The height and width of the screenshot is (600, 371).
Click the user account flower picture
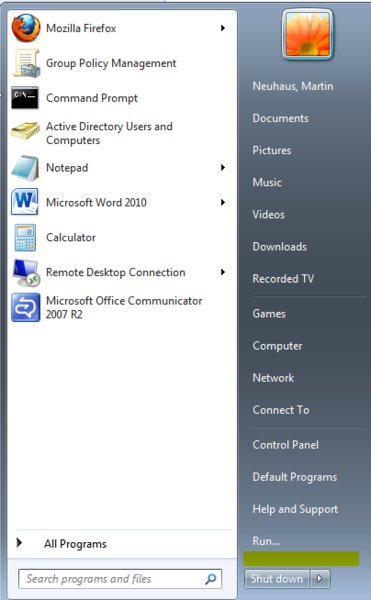pyautogui.click(x=308, y=34)
